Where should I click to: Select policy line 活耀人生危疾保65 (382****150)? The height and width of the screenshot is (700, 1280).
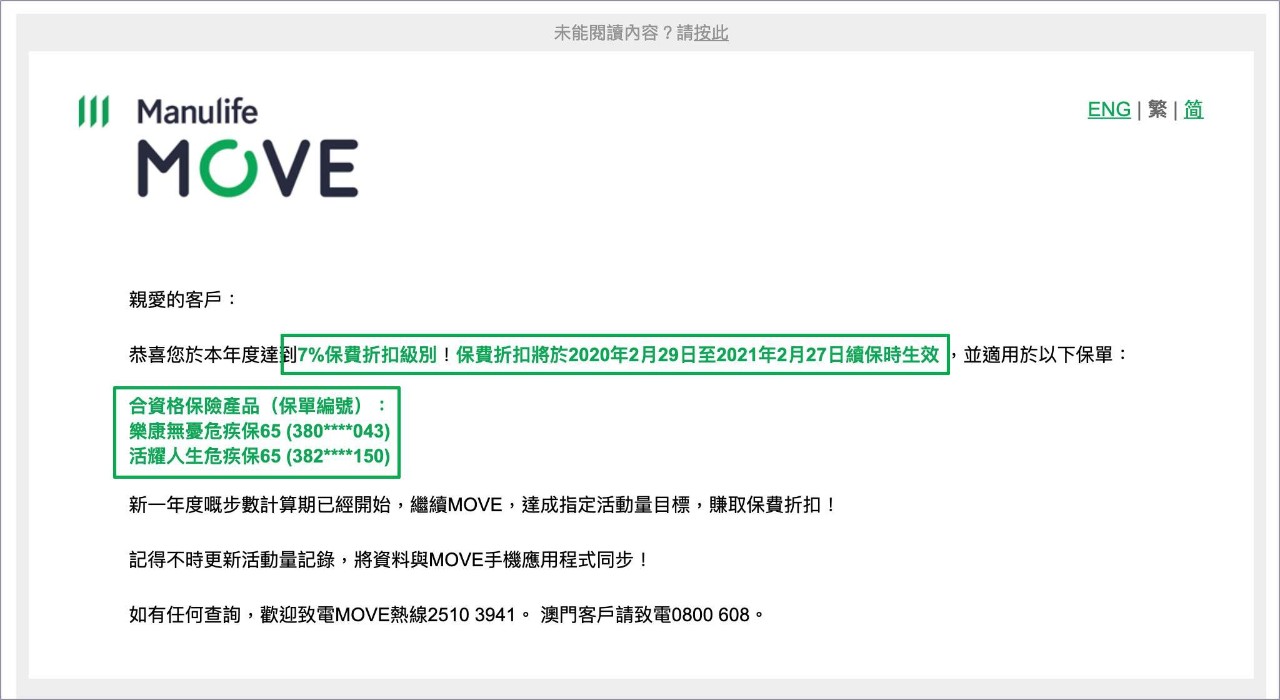click(x=259, y=458)
